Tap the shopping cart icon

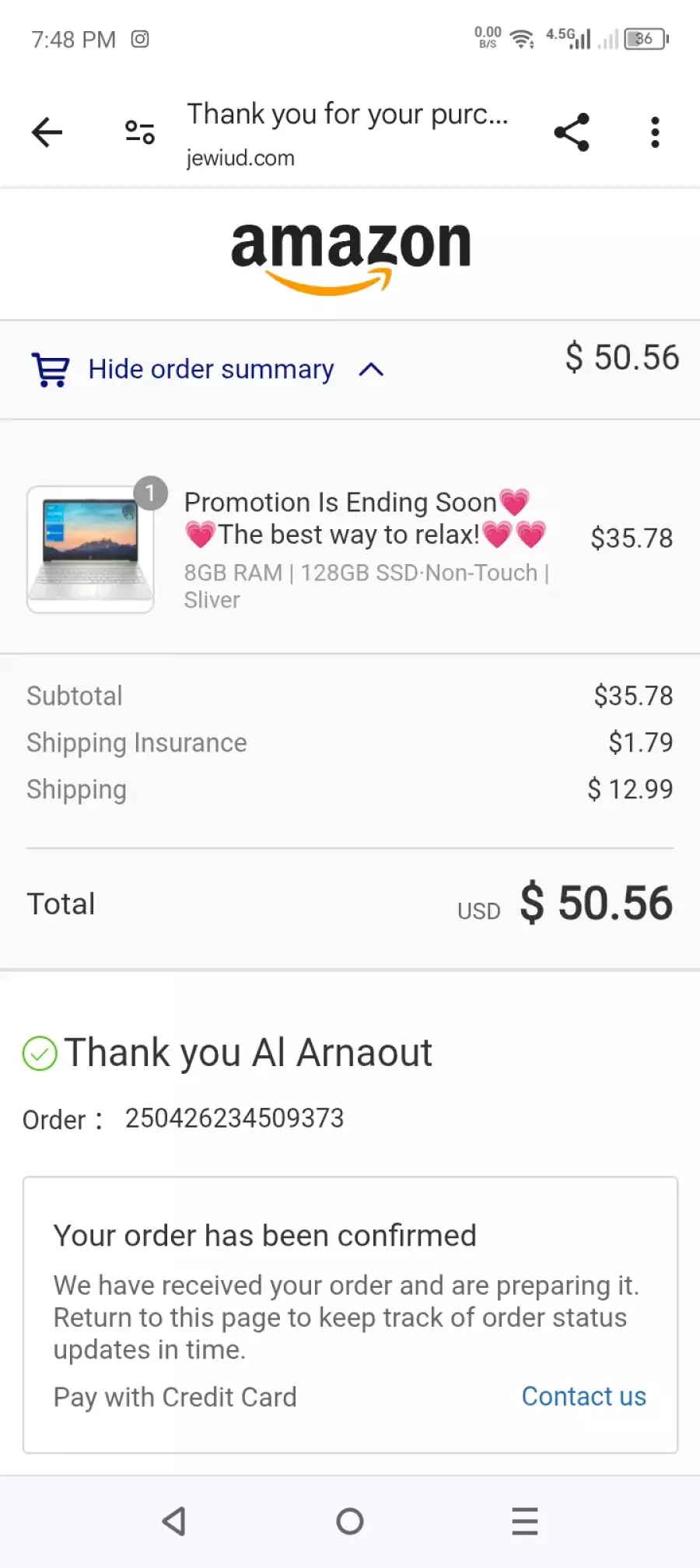tap(51, 370)
